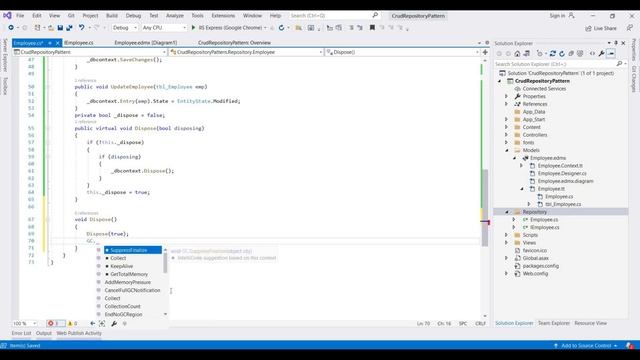Click the Bookmark icon in toolbar

[372, 28]
